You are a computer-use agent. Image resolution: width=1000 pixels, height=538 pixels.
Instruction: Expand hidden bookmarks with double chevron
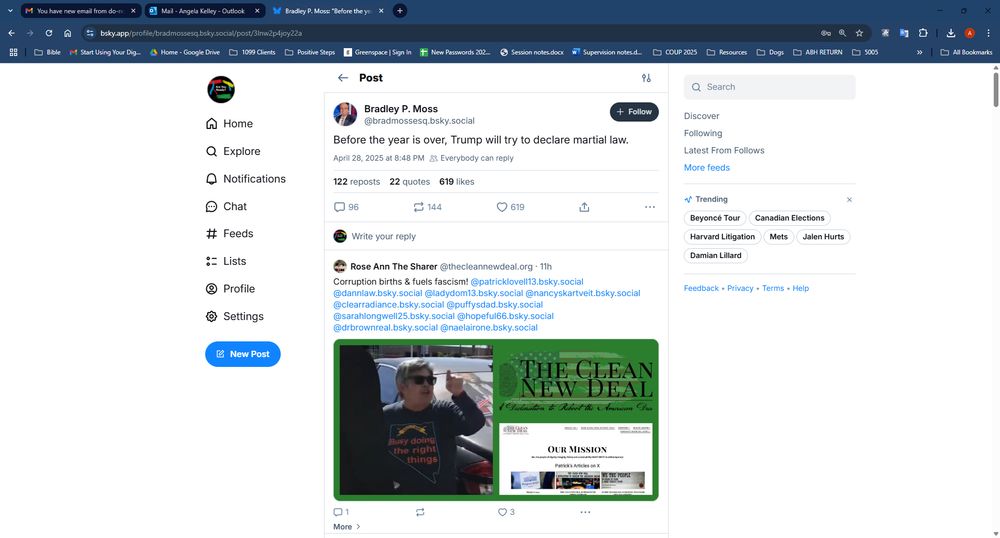point(920,52)
